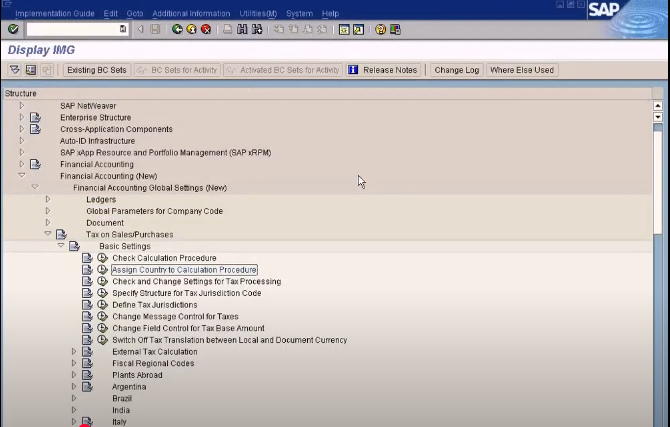The width and height of the screenshot is (670, 427).
Task: Run Specify Structure for Tax Jurisdiction Code execute icon
Action: click(102, 293)
